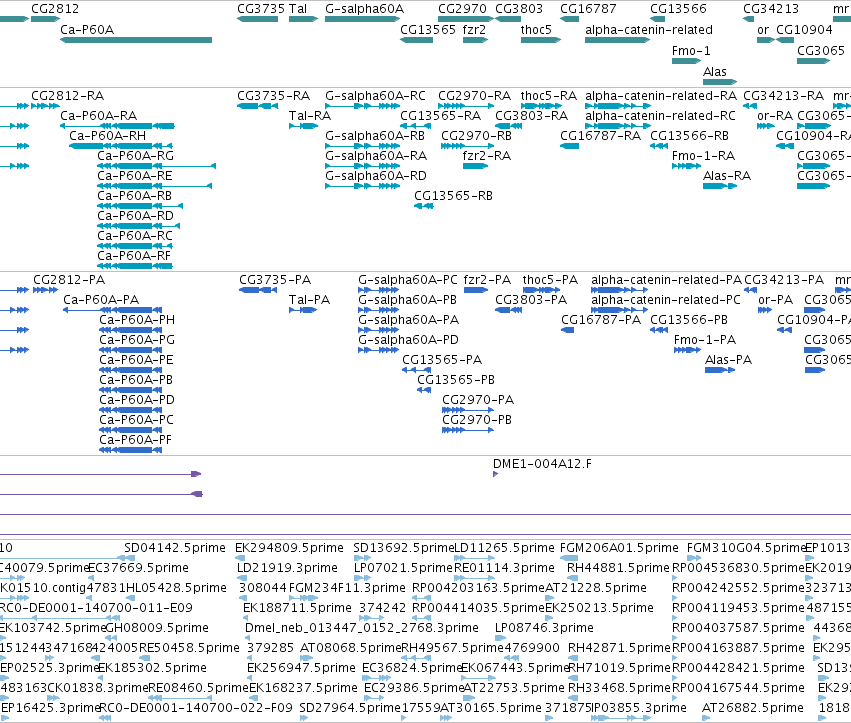Click protein label CG3735-PA
The height and width of the screenshot is (723, 851).
(275, 280)
